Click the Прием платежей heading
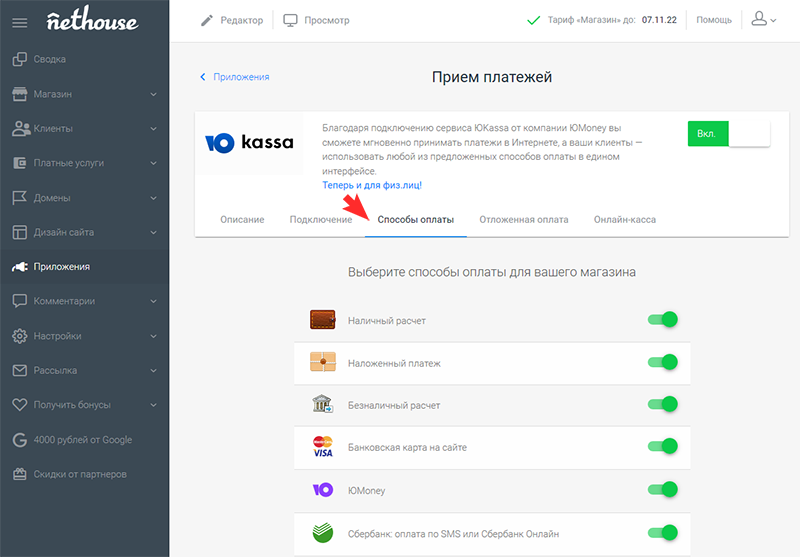Image resolution: width=800 pixels, height=557 pixels. click(x=492, y=77)
